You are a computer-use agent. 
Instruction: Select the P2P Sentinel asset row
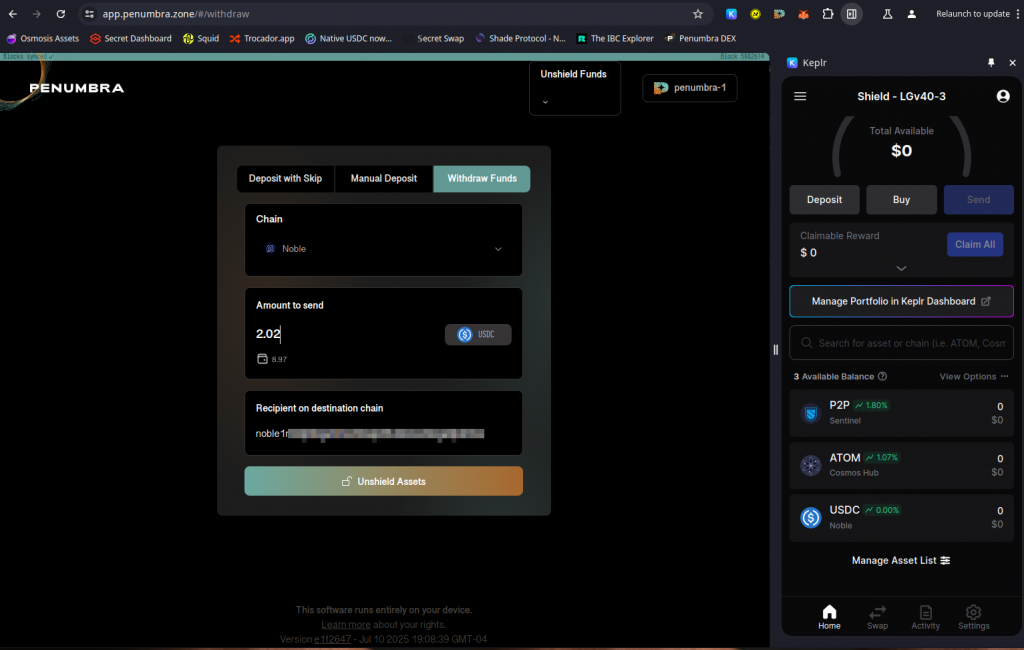click(x=901, y=413)
